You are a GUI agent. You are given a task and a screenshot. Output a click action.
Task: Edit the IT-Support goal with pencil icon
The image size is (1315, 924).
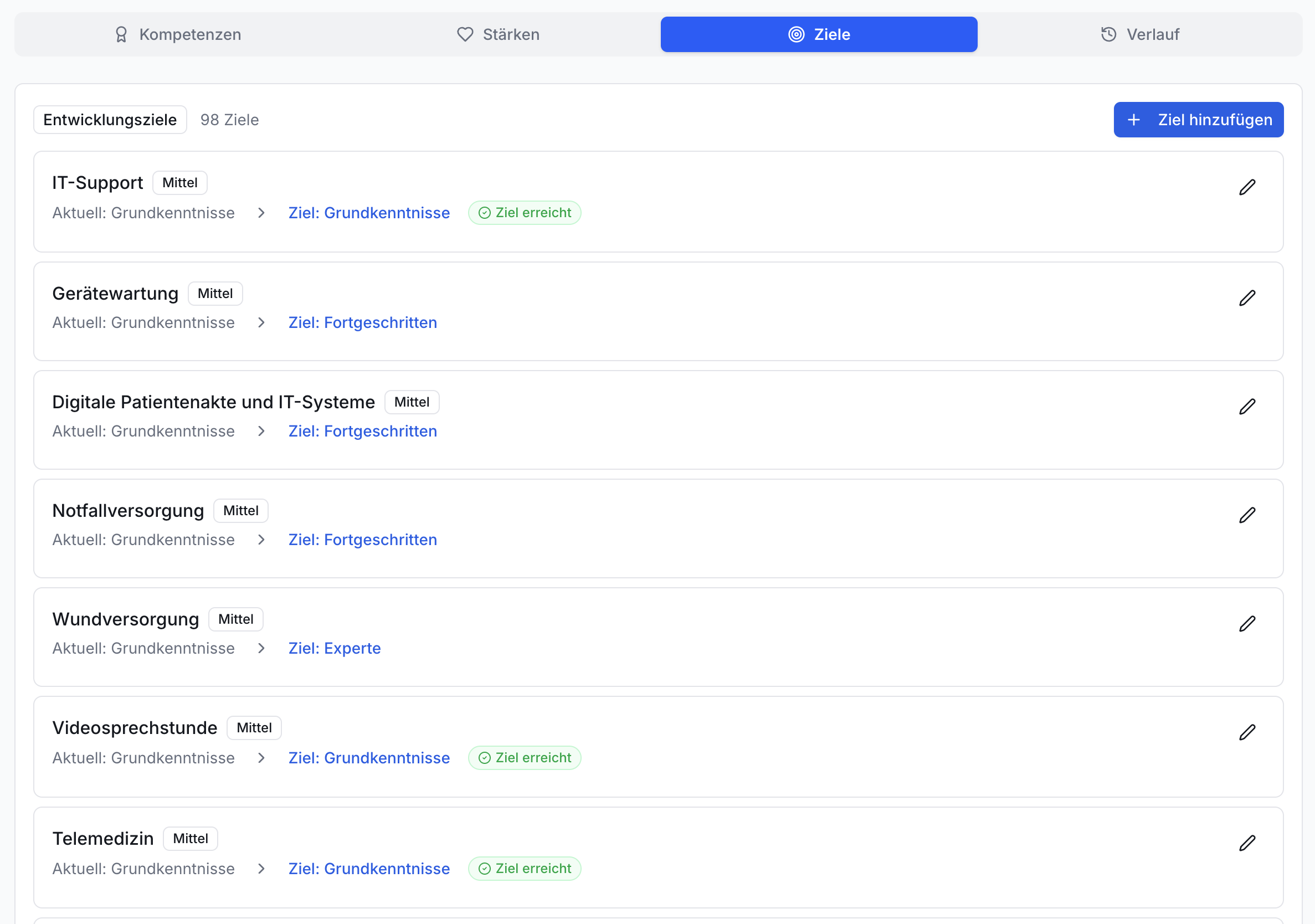point(1247,187)
